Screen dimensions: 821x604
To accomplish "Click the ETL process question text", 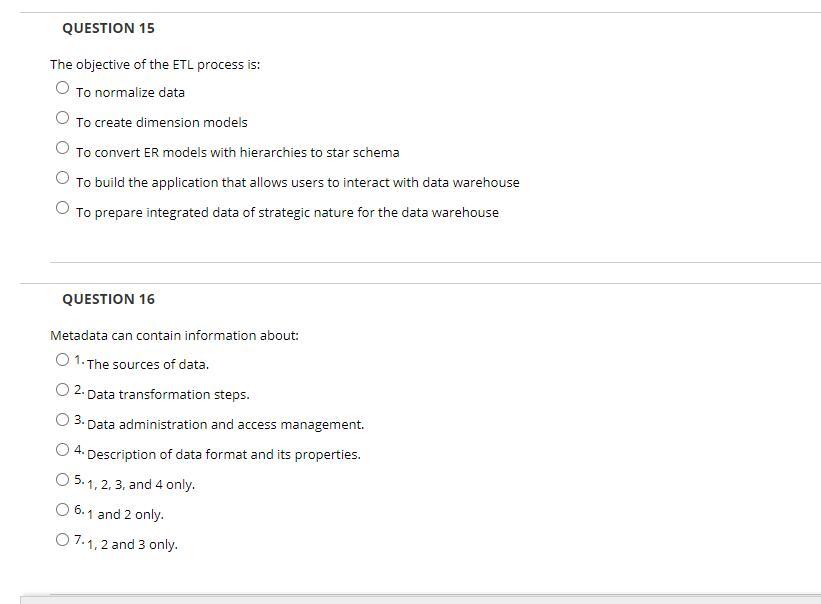I will point(153,64).
